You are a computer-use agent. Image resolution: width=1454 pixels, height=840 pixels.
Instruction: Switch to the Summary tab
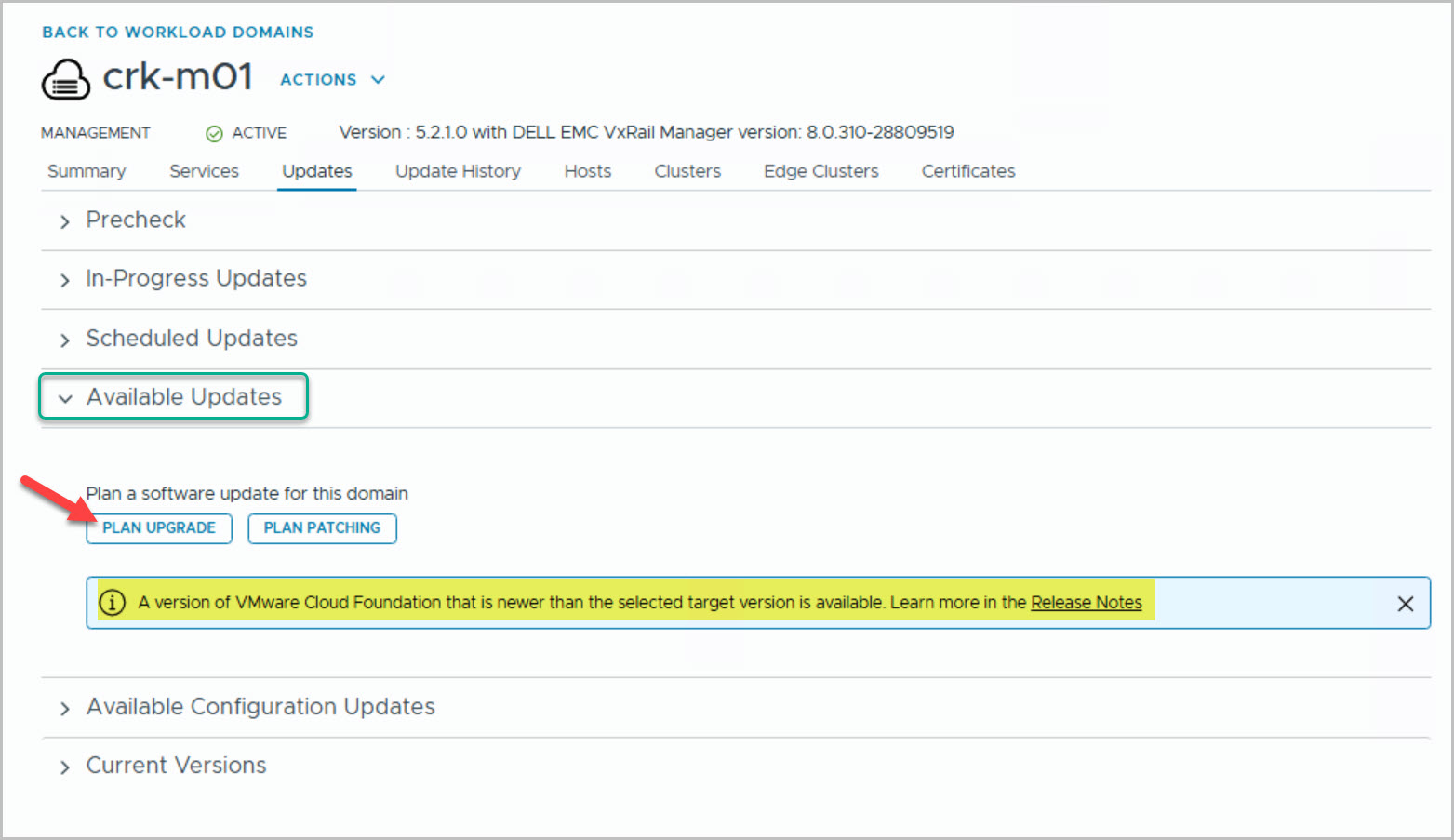pos(87,171)
